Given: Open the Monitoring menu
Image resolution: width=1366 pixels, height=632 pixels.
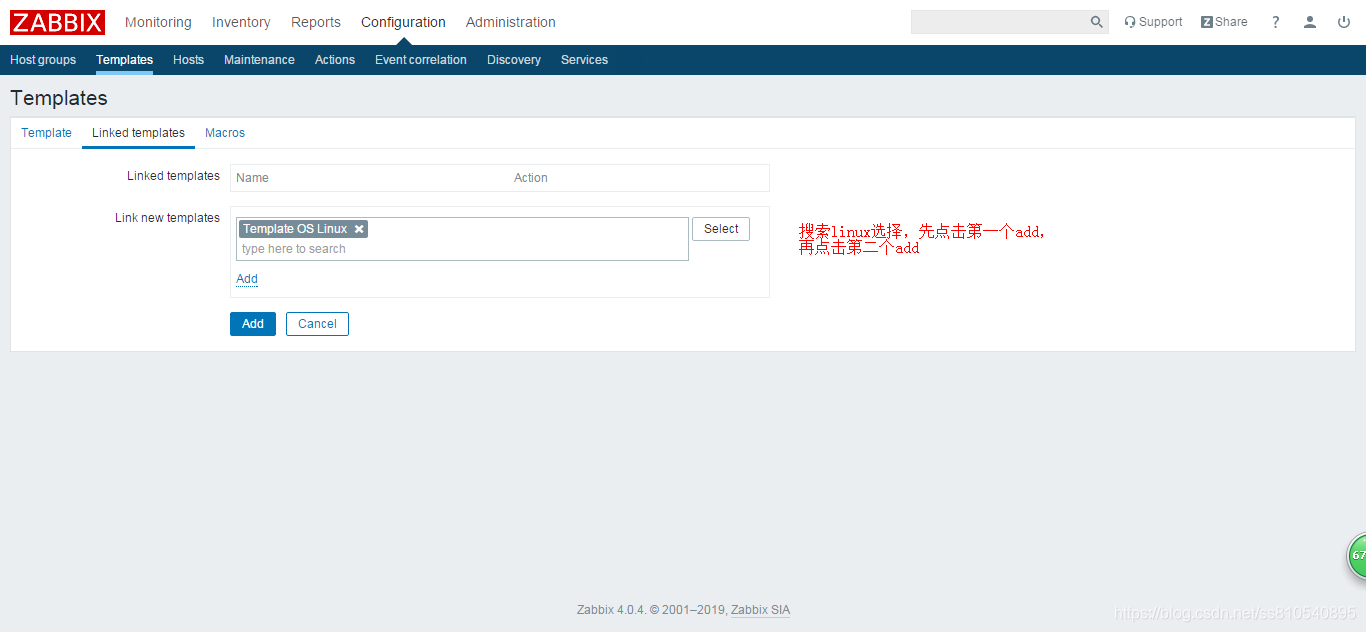Looking at the screenshot, I should (158, 22).
